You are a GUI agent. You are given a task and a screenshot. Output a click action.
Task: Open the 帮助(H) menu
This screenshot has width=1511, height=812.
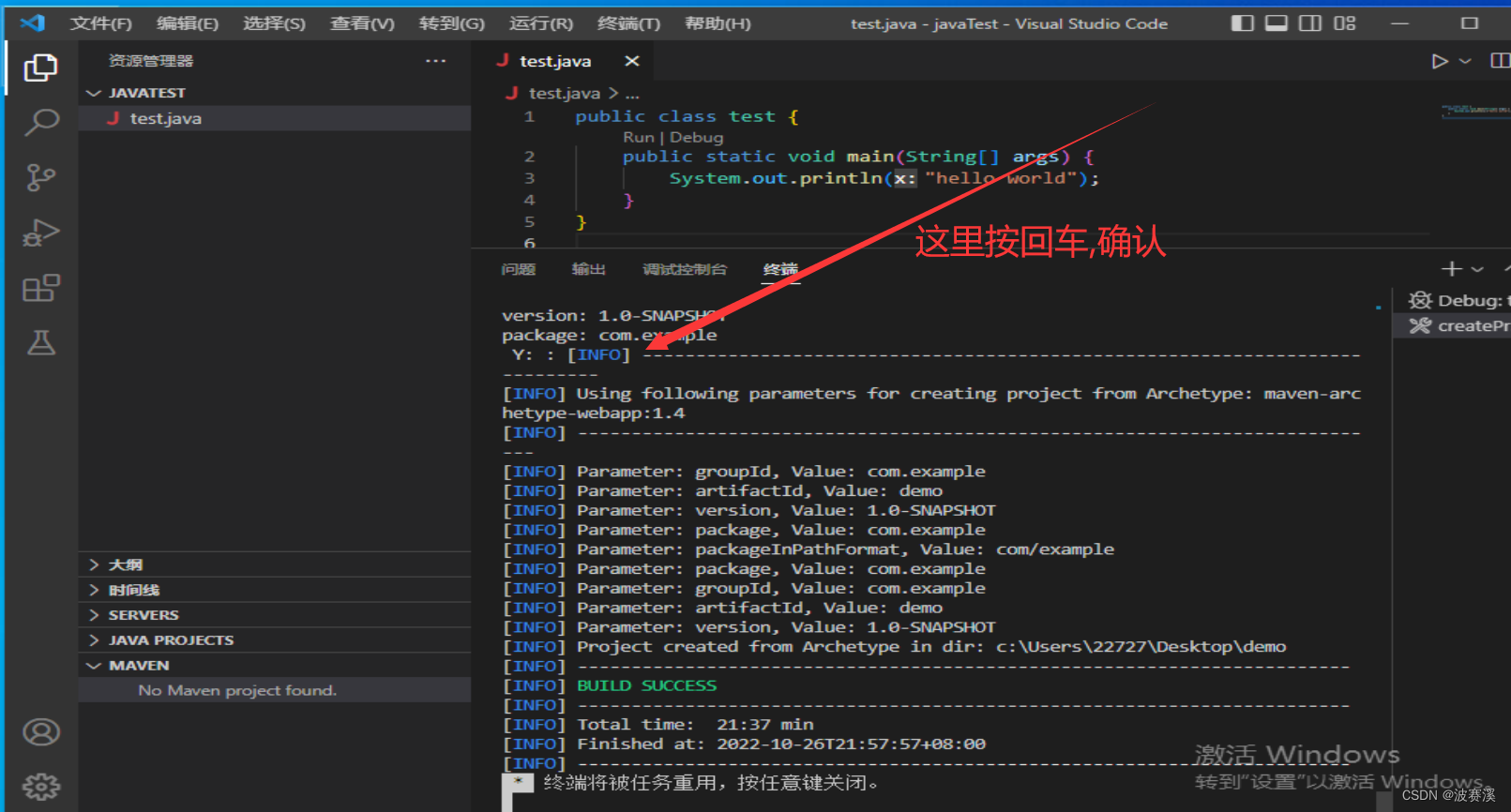(x=718, y=23)
